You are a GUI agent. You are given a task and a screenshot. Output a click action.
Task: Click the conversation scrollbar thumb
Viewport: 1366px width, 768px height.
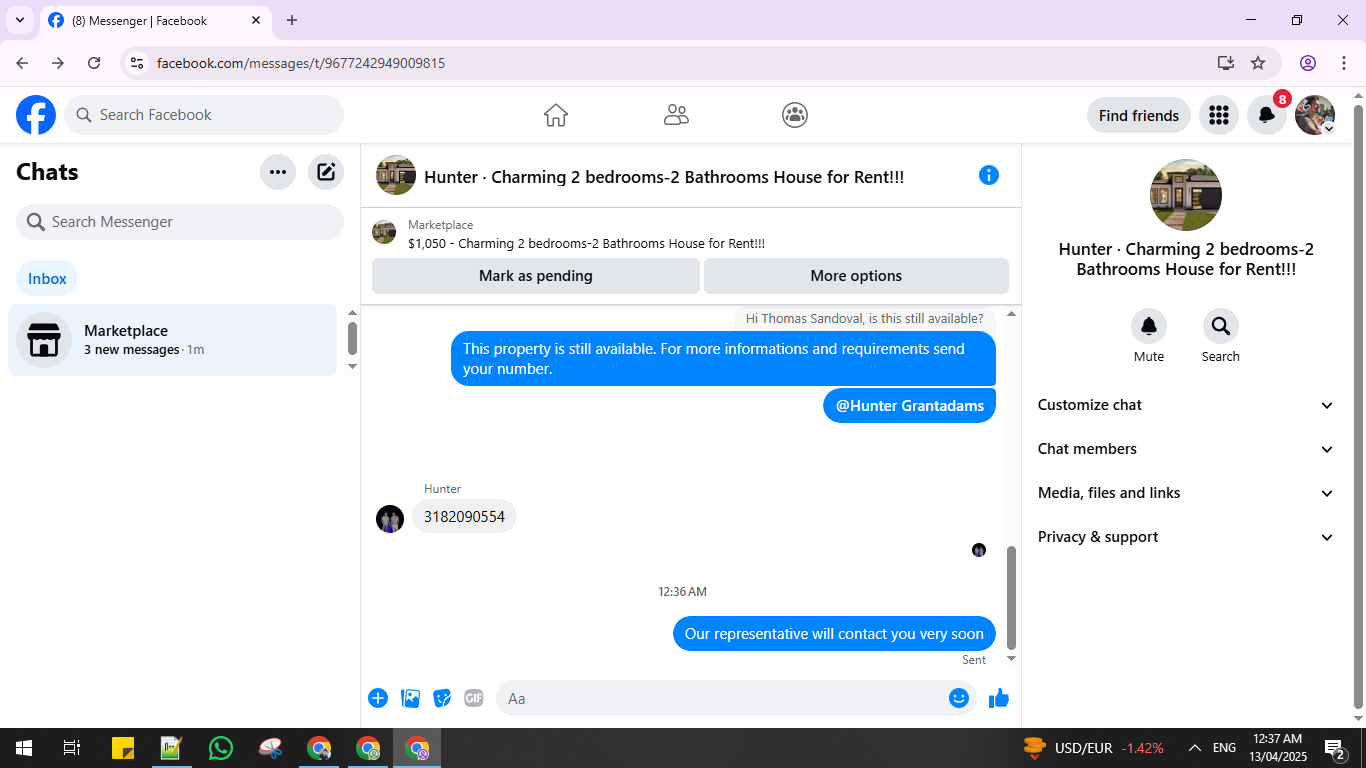click(x=1011, y=598)
